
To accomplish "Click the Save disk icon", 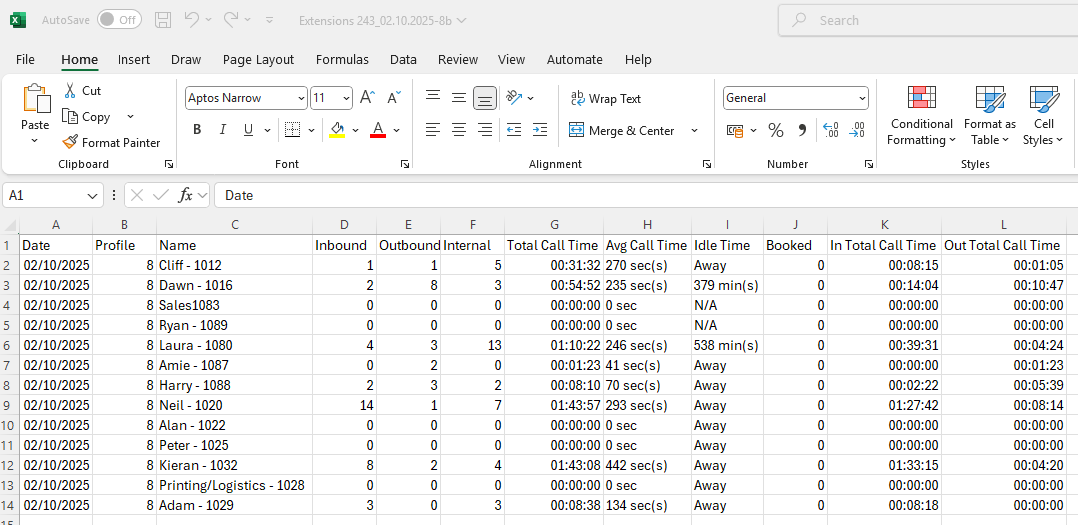I will 163,20.
